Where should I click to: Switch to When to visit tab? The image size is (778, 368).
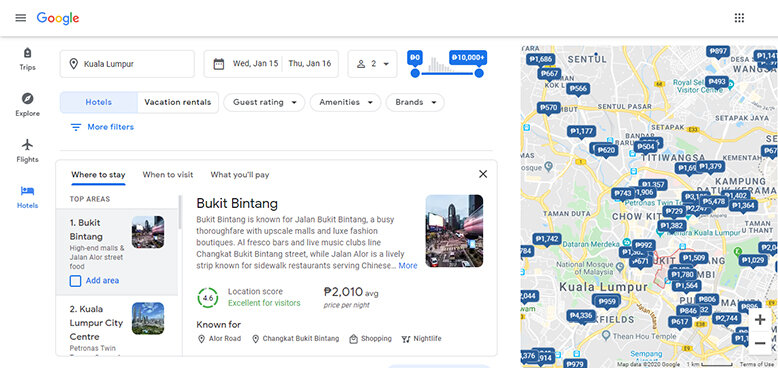click(168, 175)
